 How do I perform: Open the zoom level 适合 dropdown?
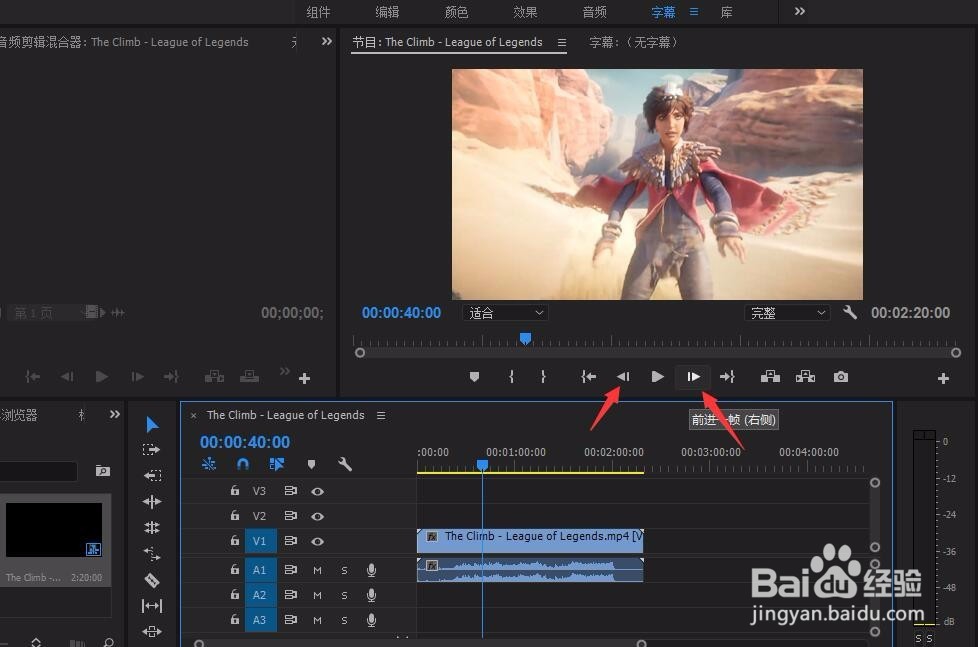click(506, 313)
